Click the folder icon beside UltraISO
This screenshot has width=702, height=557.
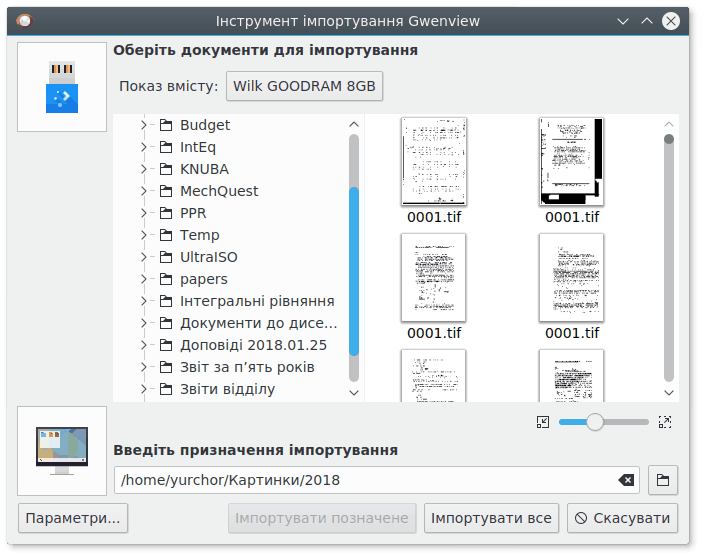point(166,257)
